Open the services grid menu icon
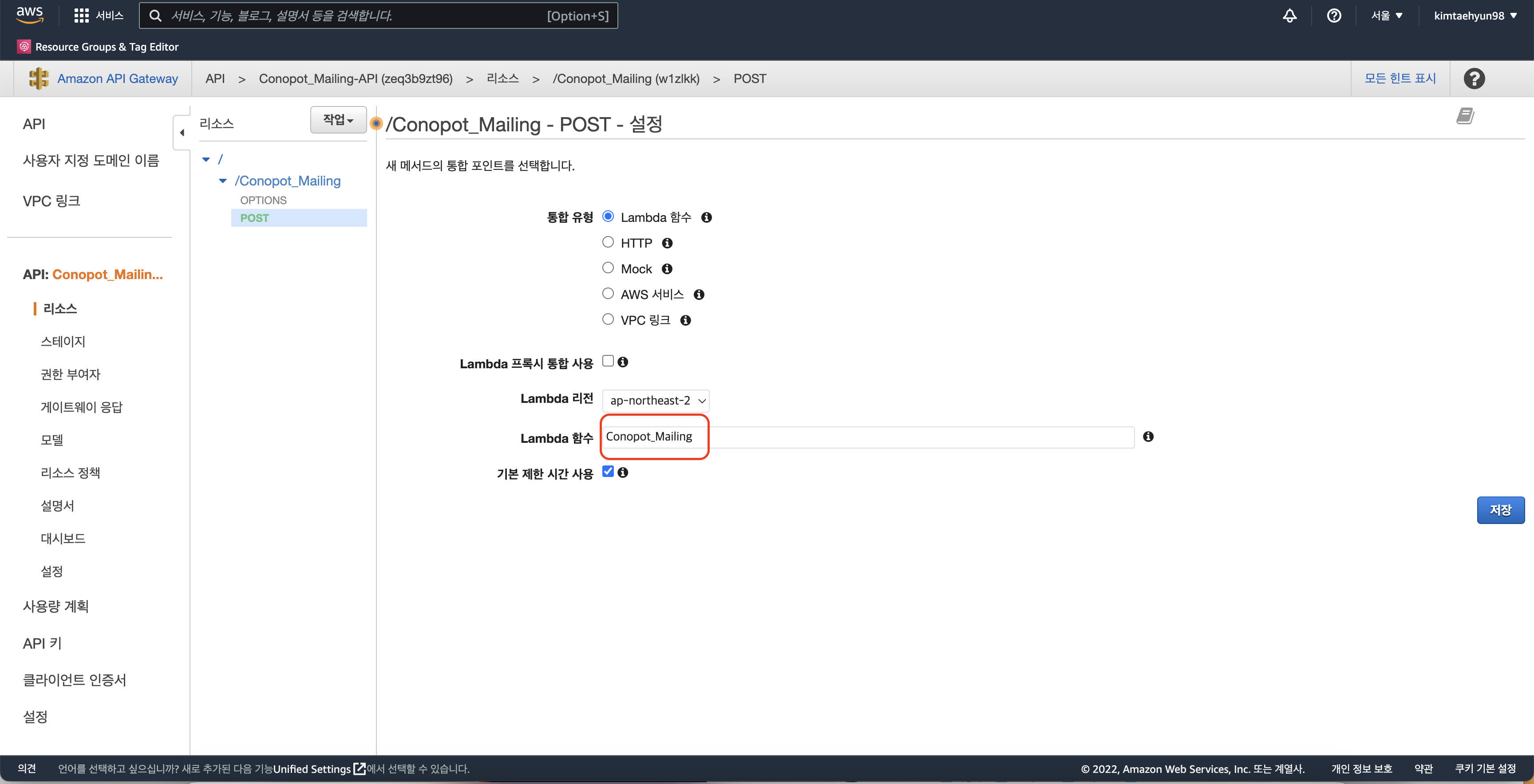 (x=81, y=16)
